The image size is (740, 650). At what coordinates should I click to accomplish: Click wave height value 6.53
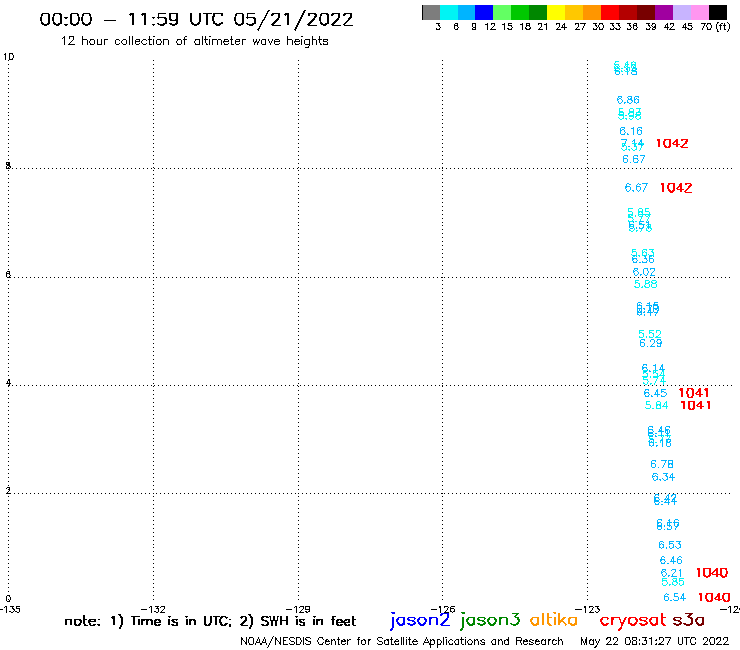[670, 545]
